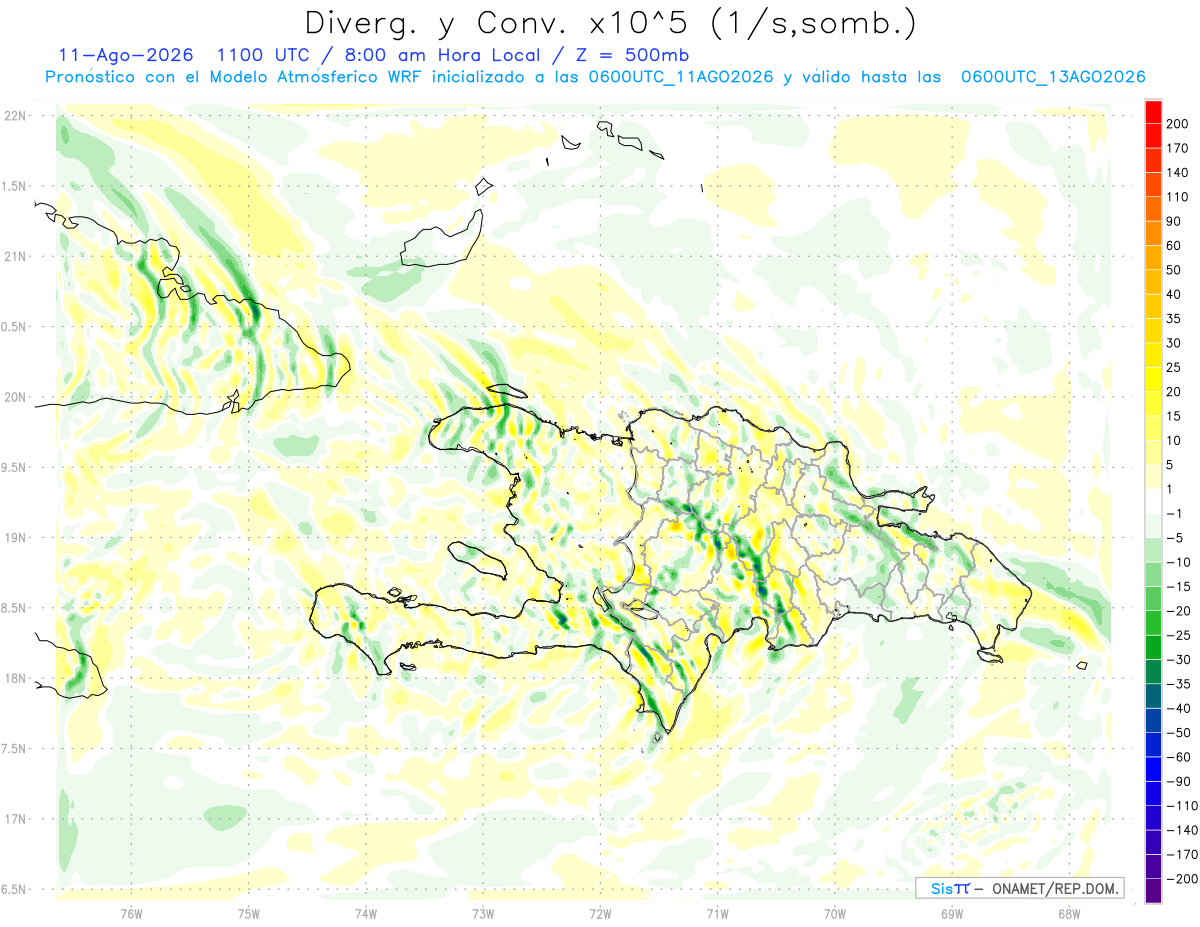Click the '22N' latitude label
The height and width of the screenshot is (927, 1200).
tap(15, 116)
